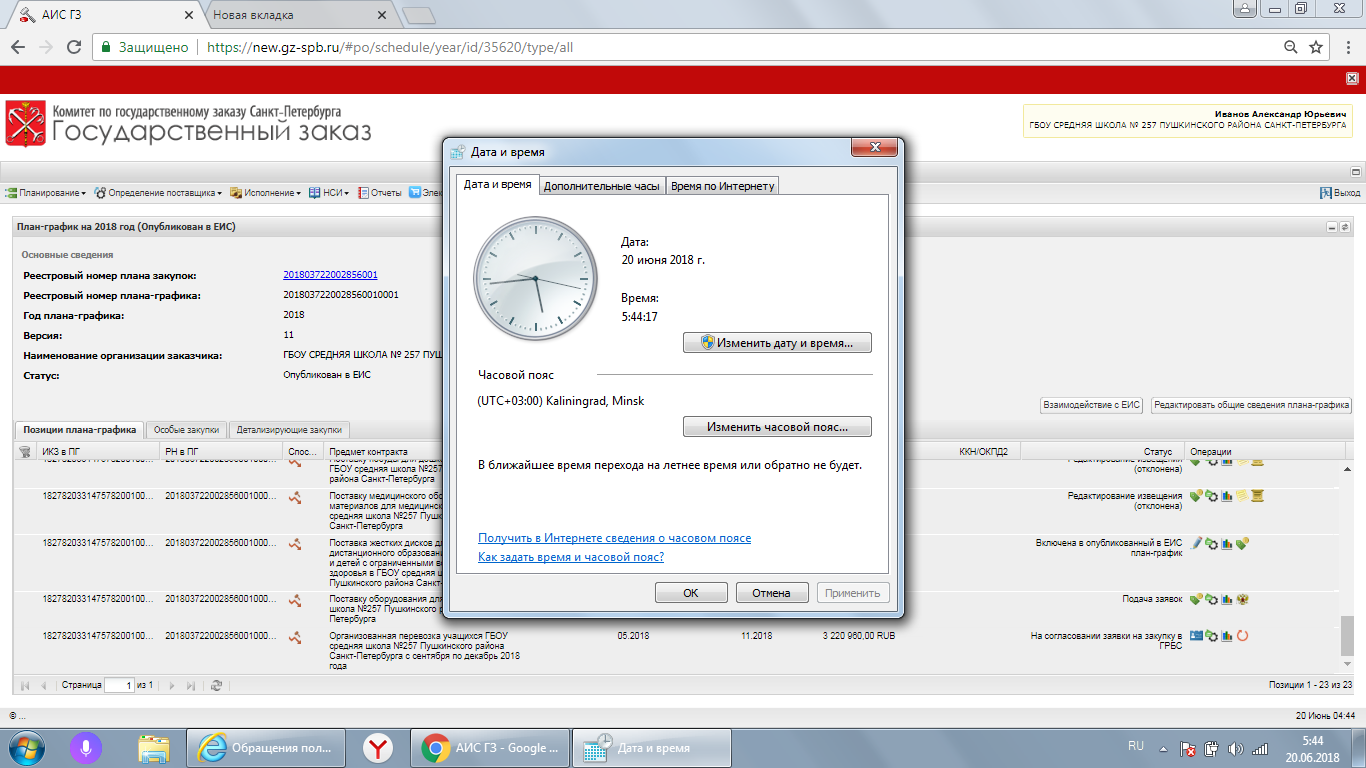Click Изменить часовой пояс button
Viewport: 1366px width, 768px height.
(x=777, y=427)
